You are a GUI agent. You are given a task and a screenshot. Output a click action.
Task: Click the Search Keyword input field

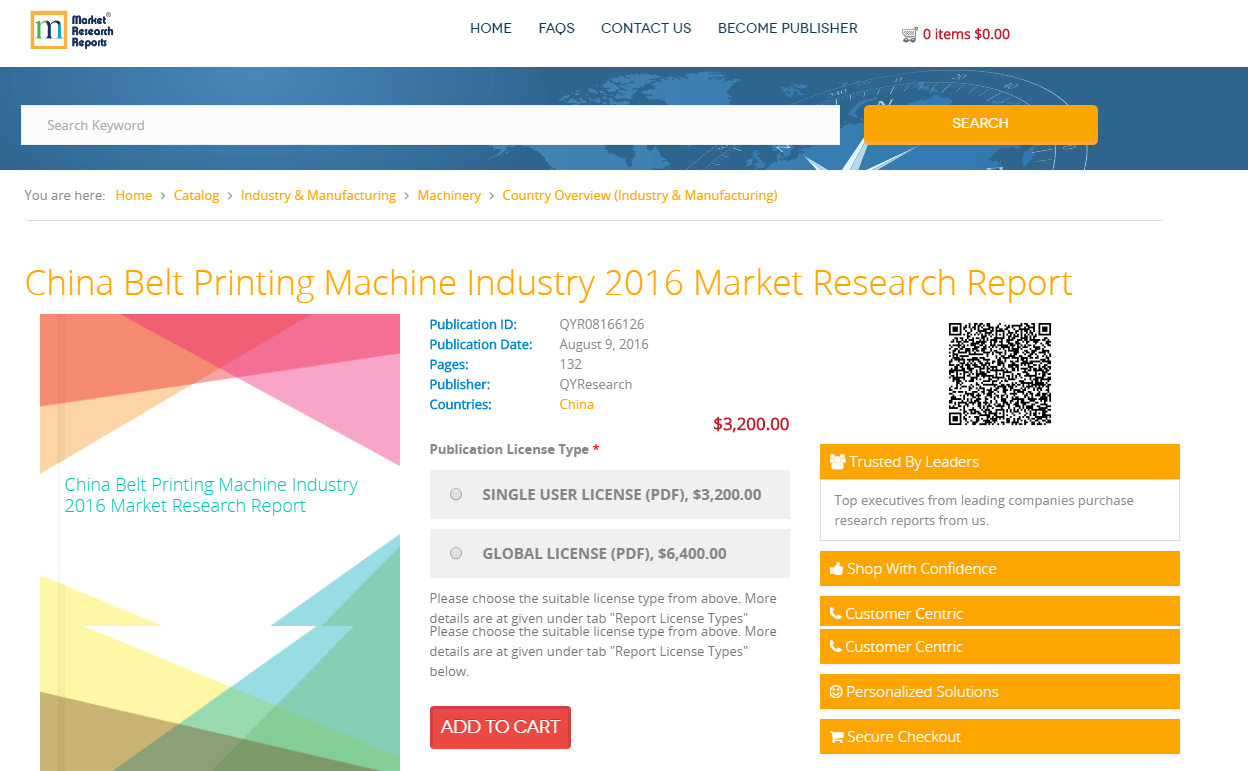(430, 124)
